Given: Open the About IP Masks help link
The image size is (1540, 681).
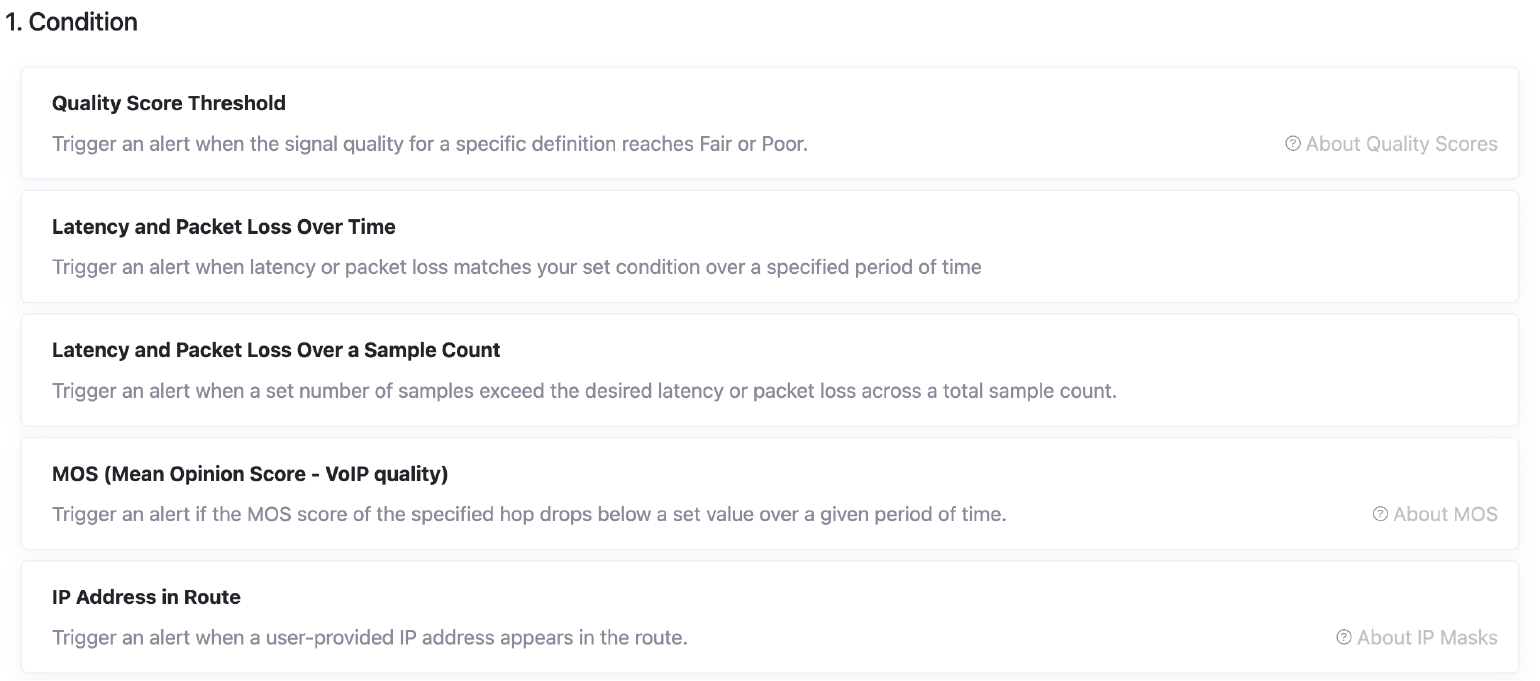Looking at the screenshot, I should (1428, 637).
